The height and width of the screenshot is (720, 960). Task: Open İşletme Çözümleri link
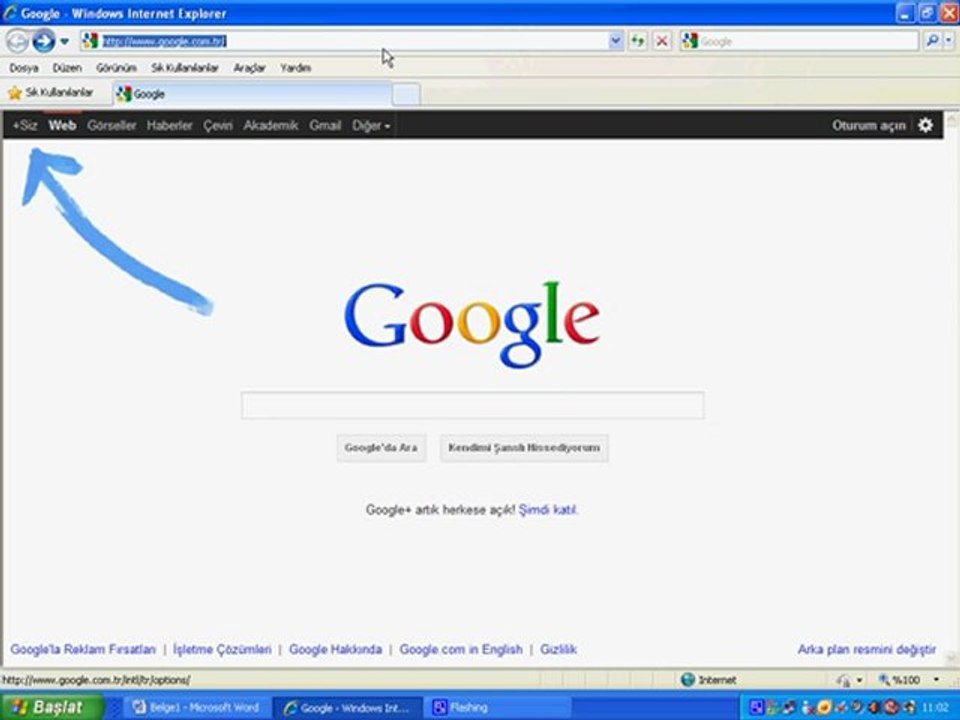click(222, 649)
